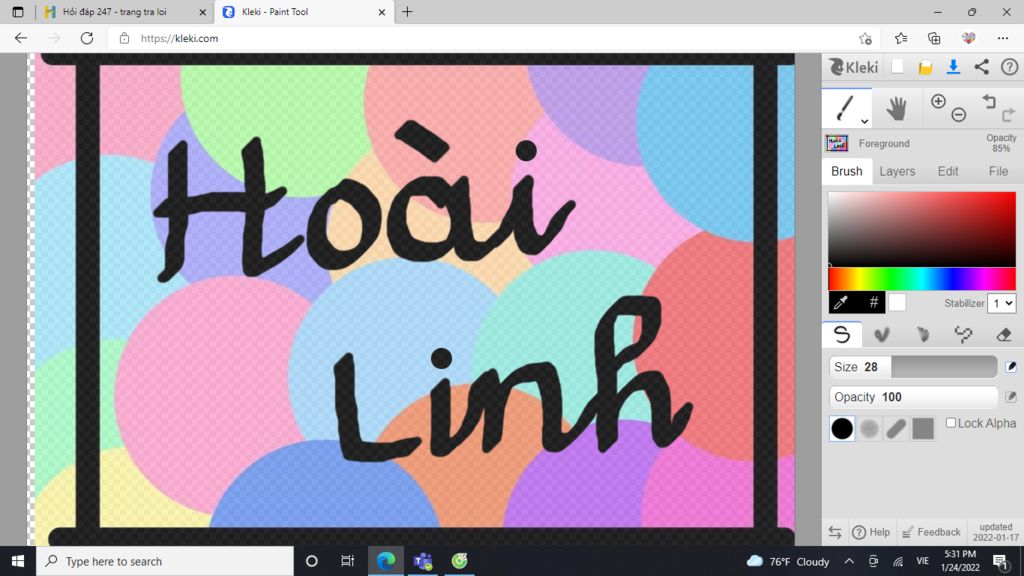
Task: Click the Foreground layer thumbnail
Action: pos(837,143)
